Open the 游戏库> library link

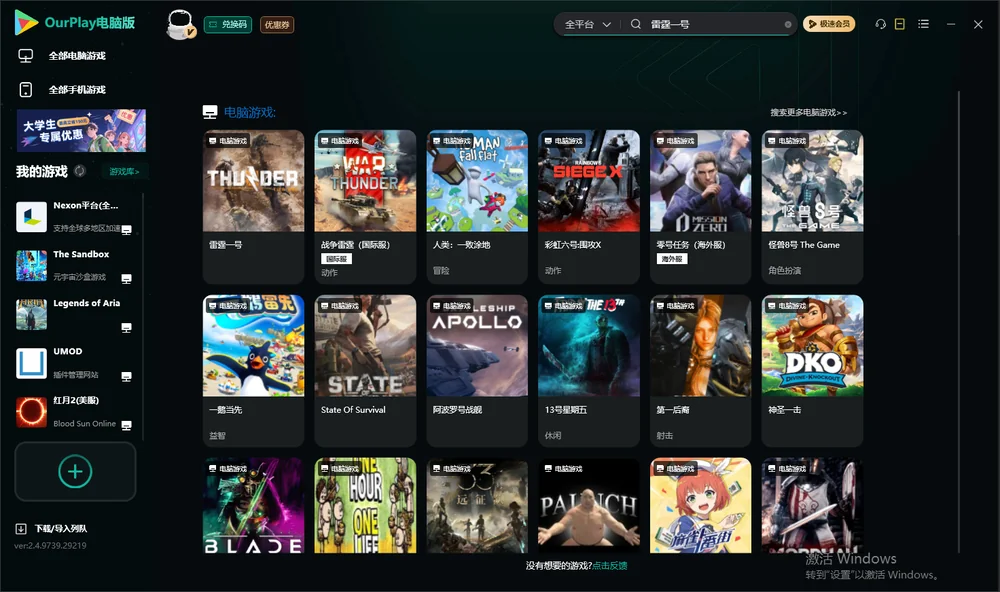pos(124,172)
